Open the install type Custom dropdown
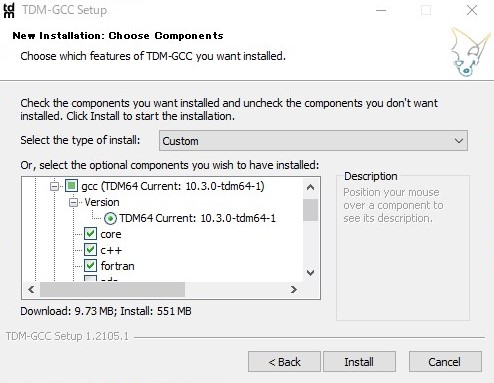 tap(313, 141)
